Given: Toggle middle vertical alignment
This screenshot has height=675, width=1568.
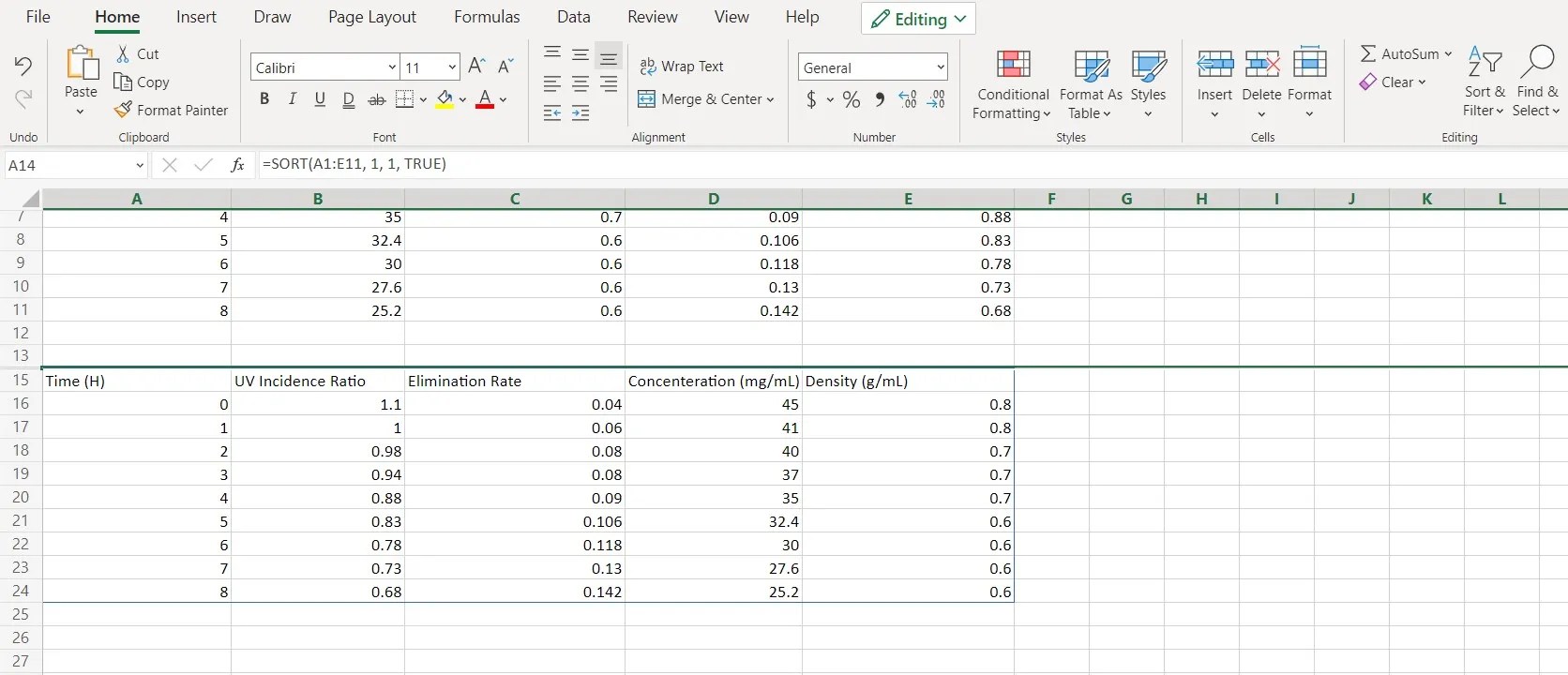Looking at the screenshot, I should click(580, 55).
